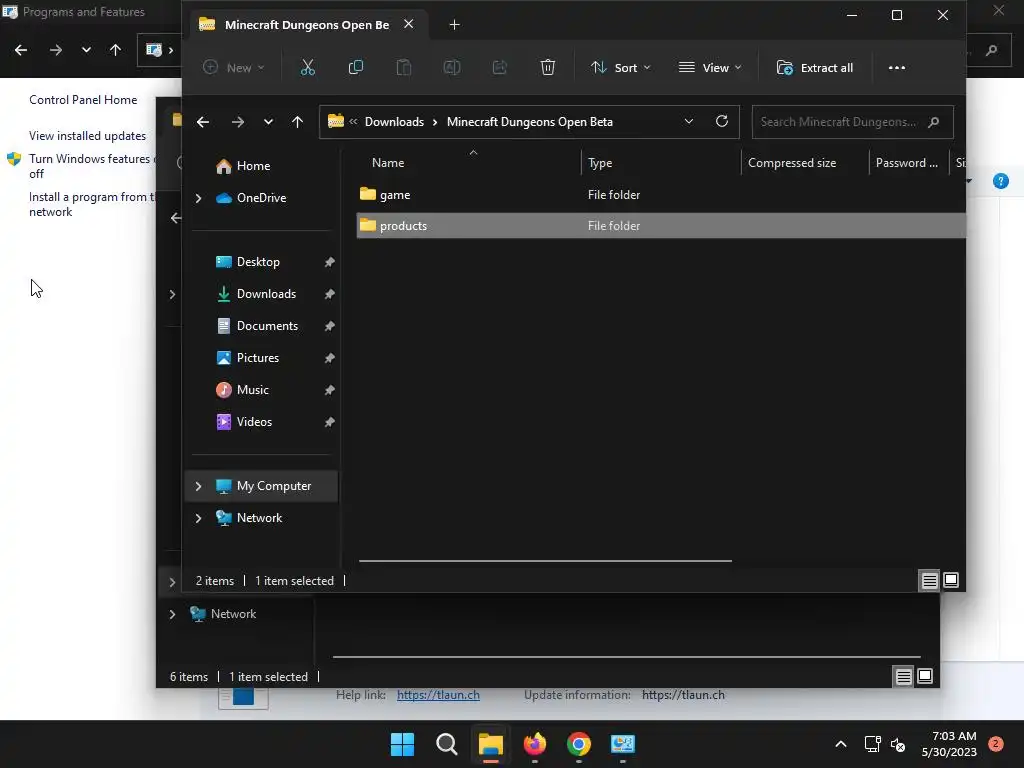Screen dimensions: 1024x768
Task: Open the View dropdown menu
Action: (x=710, y=67)
